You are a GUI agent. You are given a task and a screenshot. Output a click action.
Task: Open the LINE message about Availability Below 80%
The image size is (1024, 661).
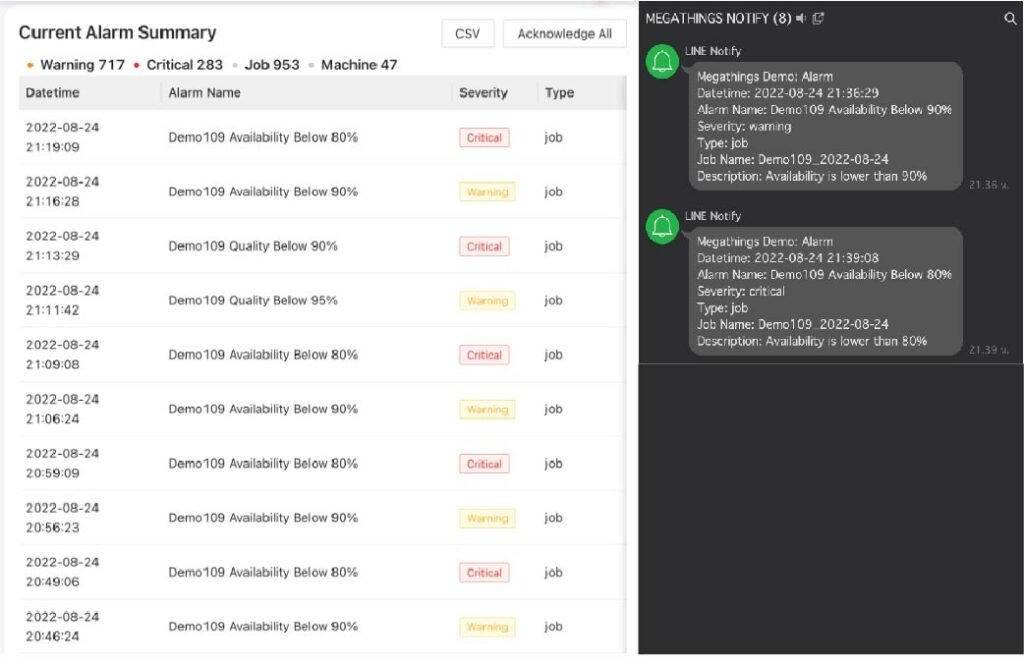(825, 291)
